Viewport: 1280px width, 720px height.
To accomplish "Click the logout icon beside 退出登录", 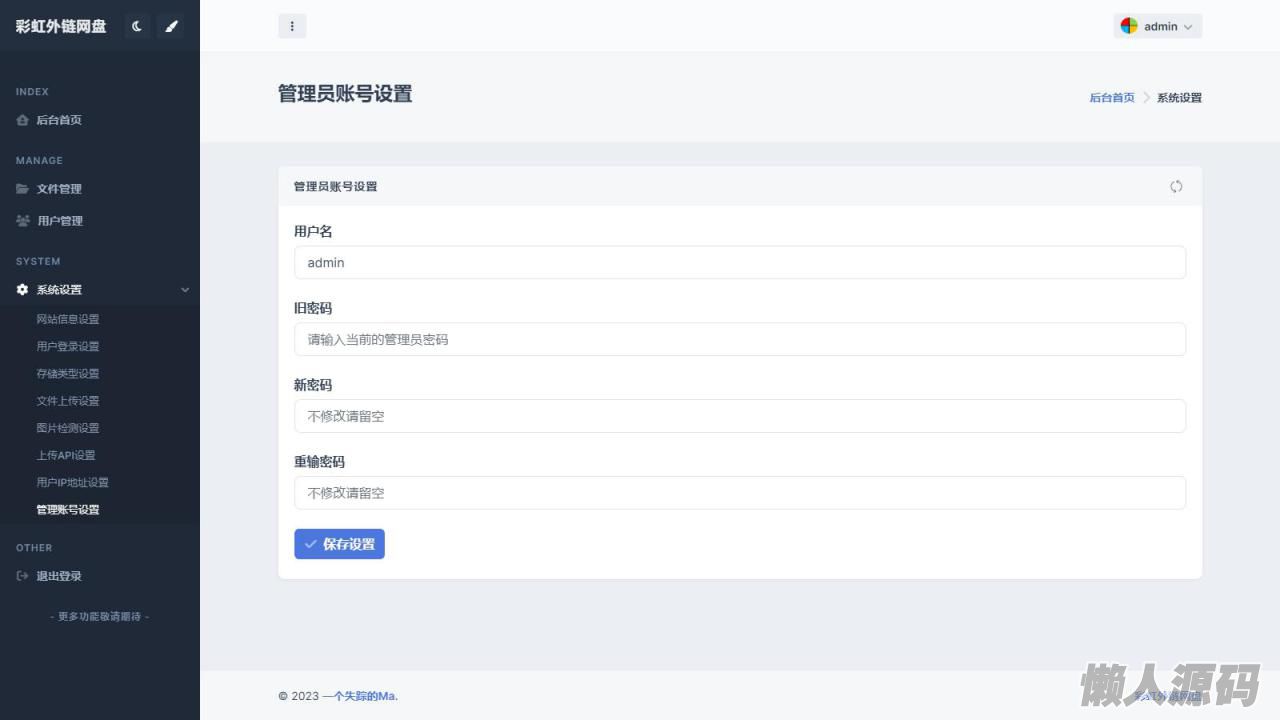I will tap(23, 576).
